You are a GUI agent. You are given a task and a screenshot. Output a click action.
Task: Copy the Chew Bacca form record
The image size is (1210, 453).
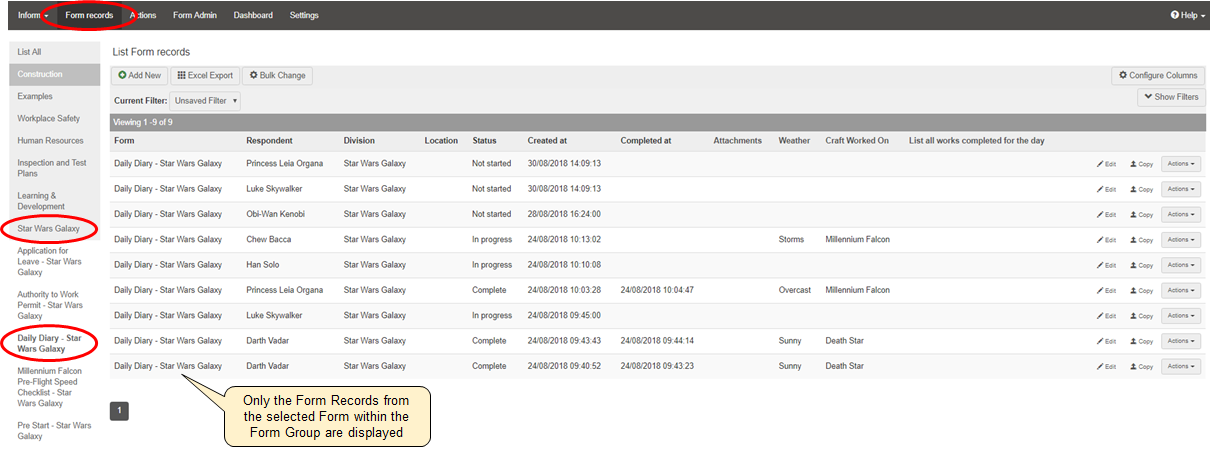[1141, 240]
